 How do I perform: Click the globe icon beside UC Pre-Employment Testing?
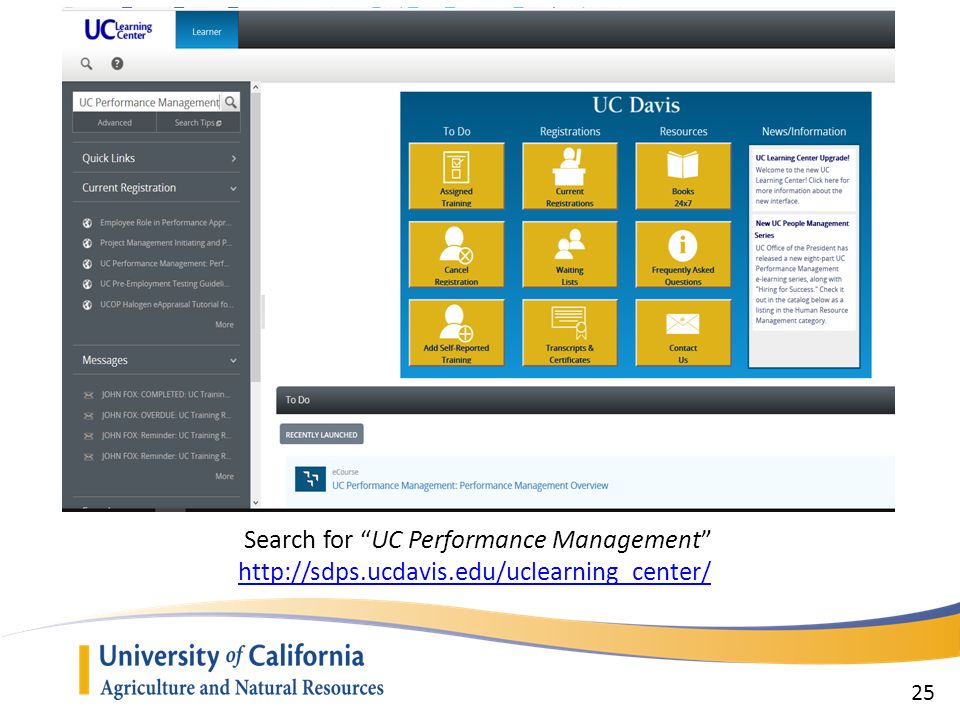(88, 284)
